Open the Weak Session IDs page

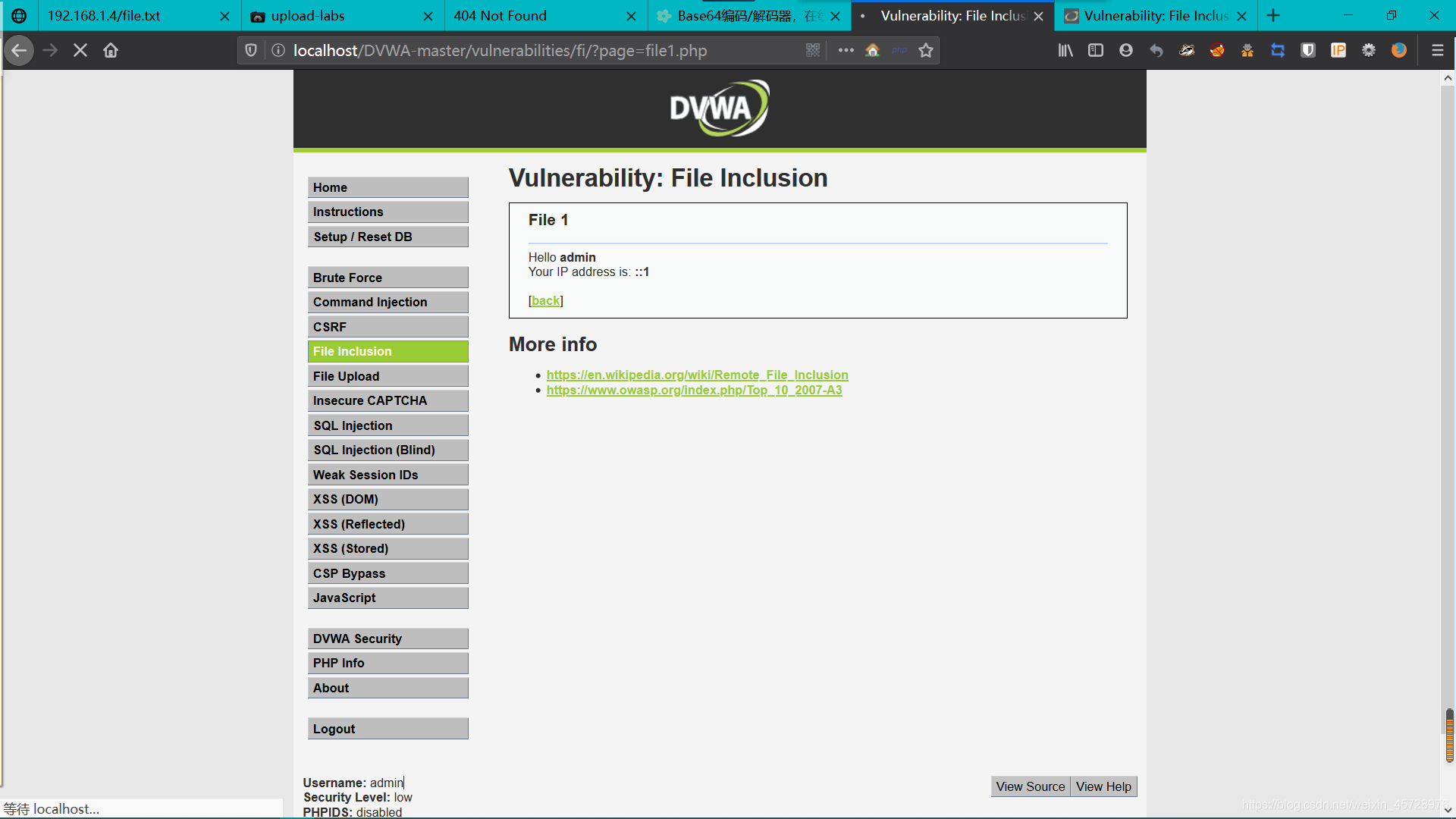coord(388,475)
